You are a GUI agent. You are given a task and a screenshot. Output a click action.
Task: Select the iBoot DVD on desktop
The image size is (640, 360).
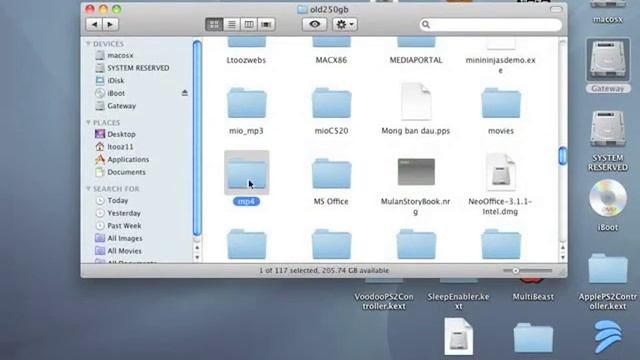608,198
